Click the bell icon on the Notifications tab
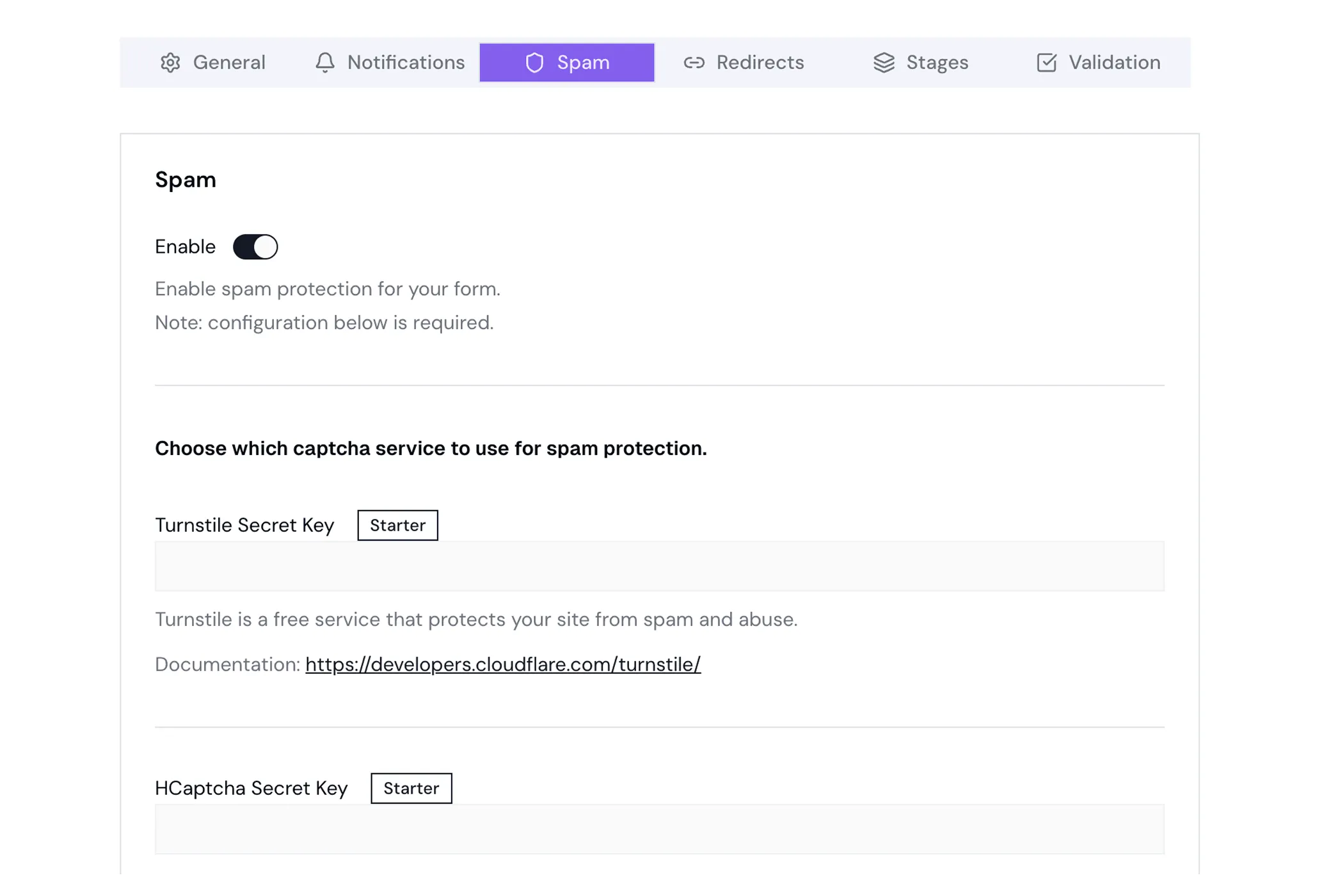 (x=325, y=62)
